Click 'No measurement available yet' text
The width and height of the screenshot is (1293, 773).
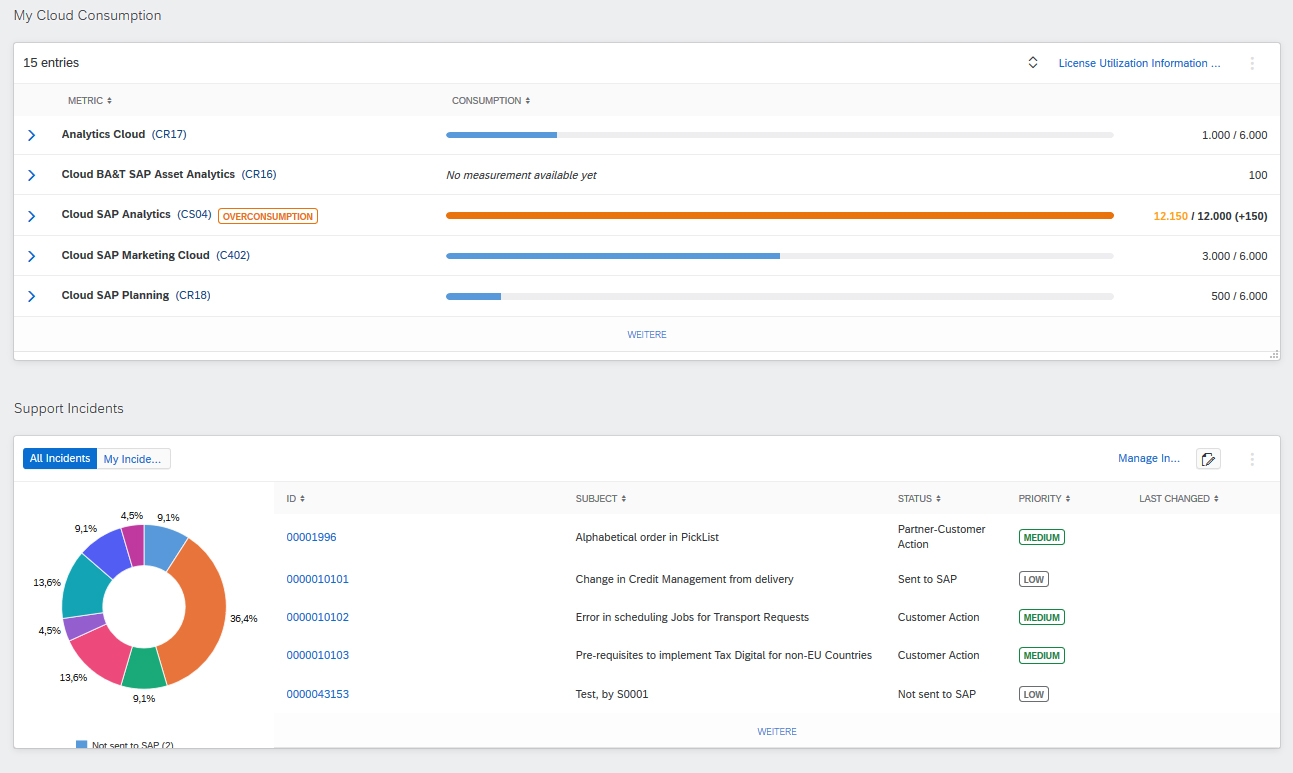pyautogui.click(x=521, y=175)
